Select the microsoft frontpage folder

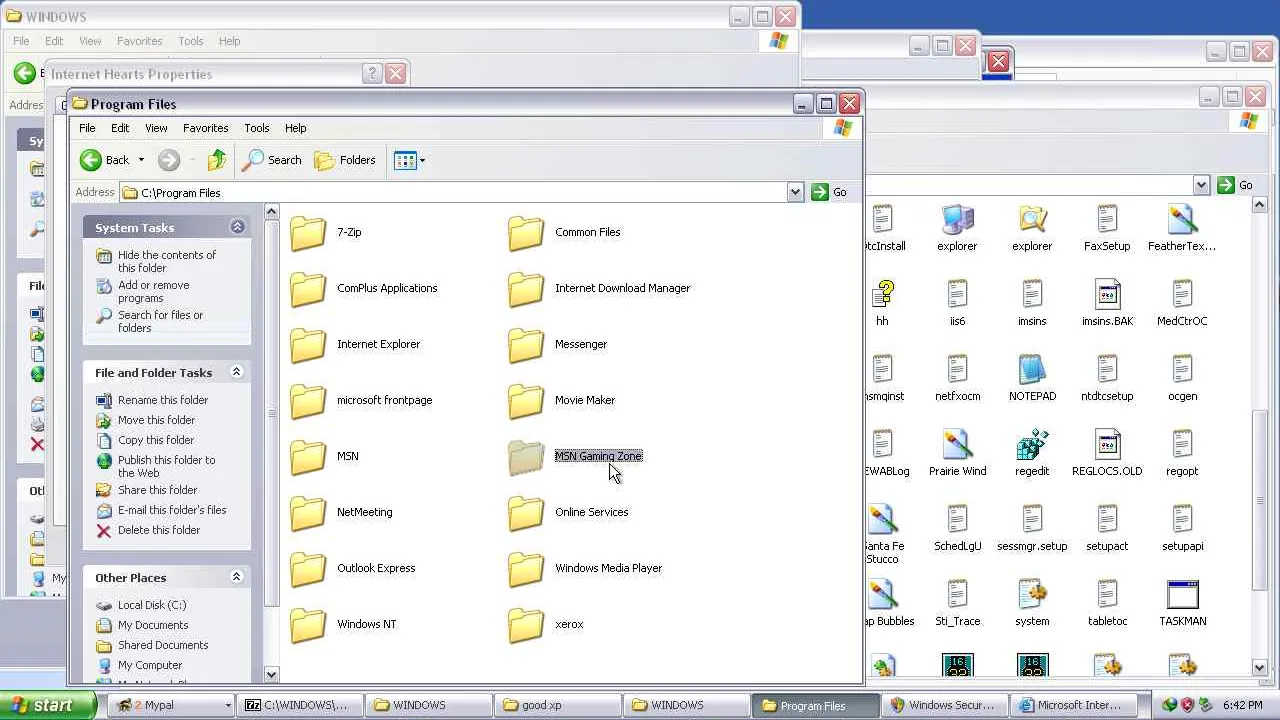(x=361, y=400)
